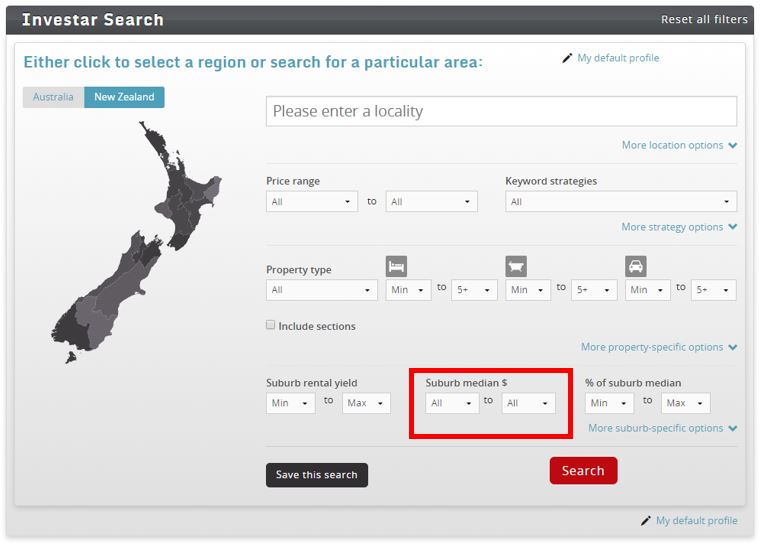Screen dimensions: 763x545
Task: Expand More location options
Action: (679, 145)
